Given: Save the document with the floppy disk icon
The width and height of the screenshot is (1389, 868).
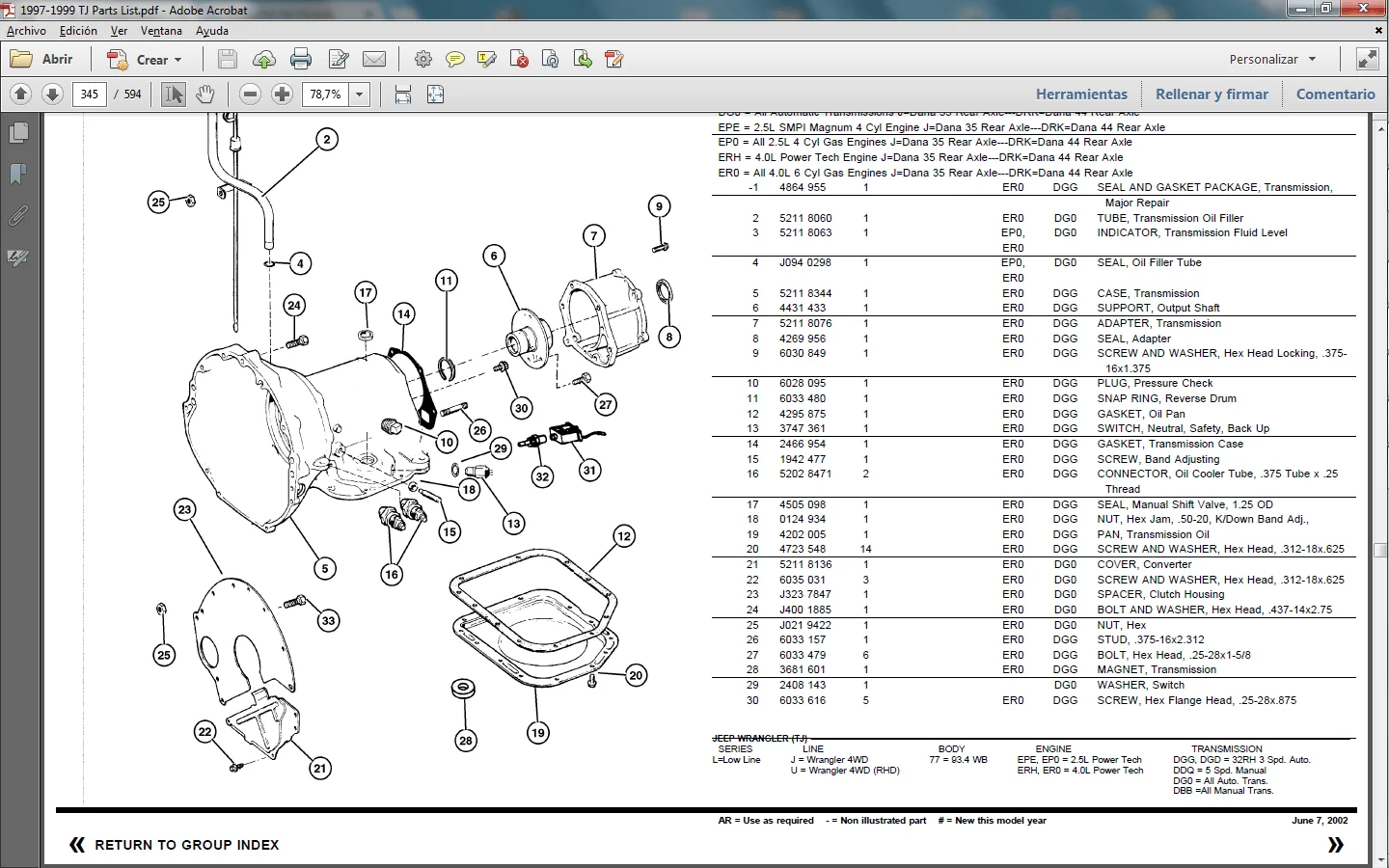Looking at the screenshot, I should 228,60.
